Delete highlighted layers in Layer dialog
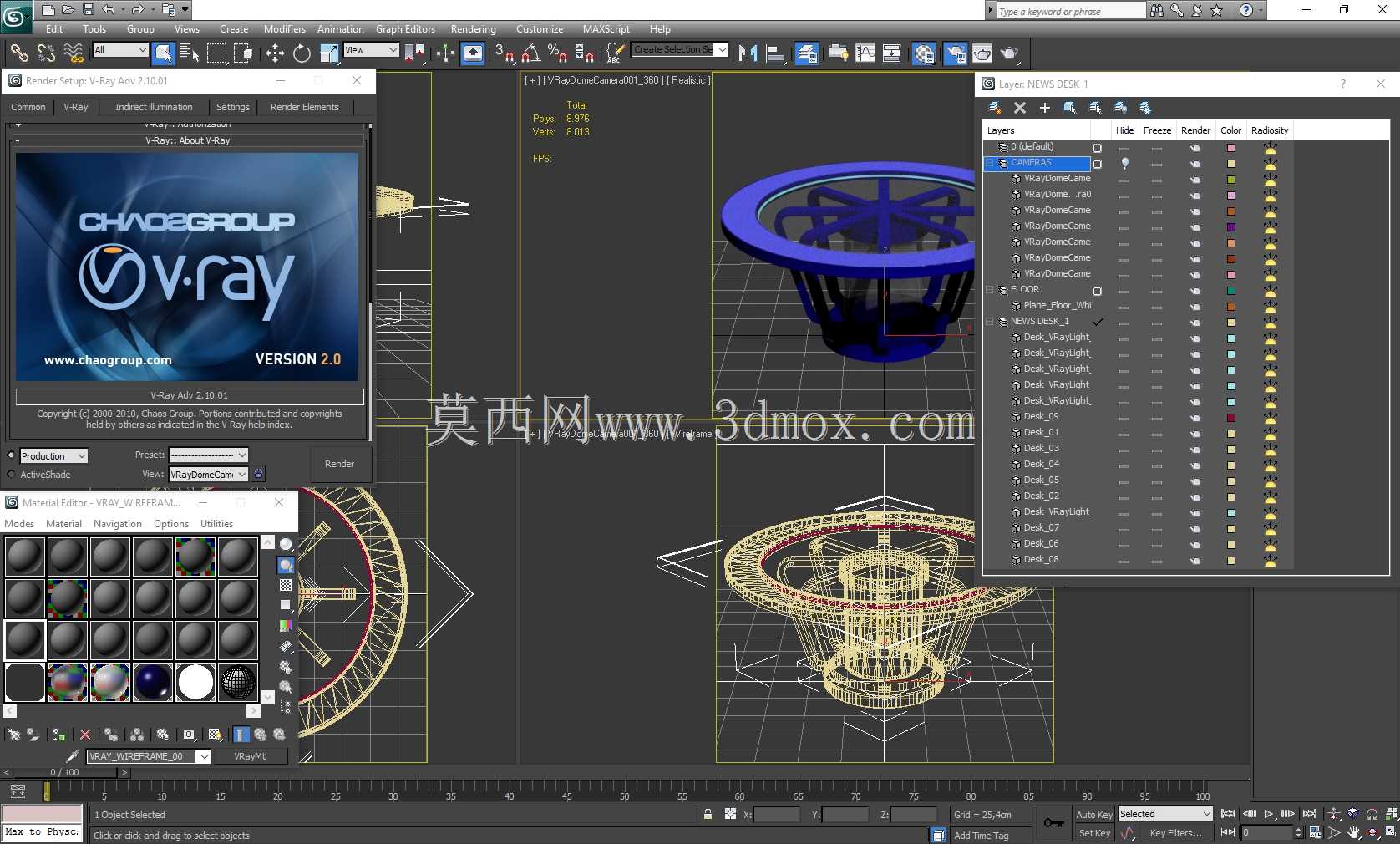Image resolution: width=1400 pixels, height=844 pixels. (x=1020, y=107)
